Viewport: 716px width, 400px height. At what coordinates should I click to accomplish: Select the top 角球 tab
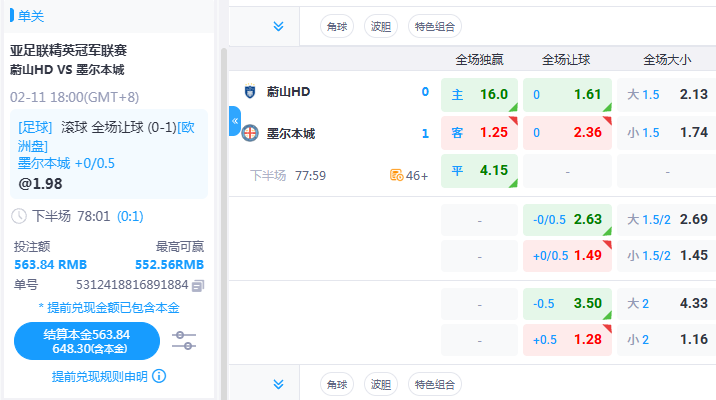click(336, 26)
